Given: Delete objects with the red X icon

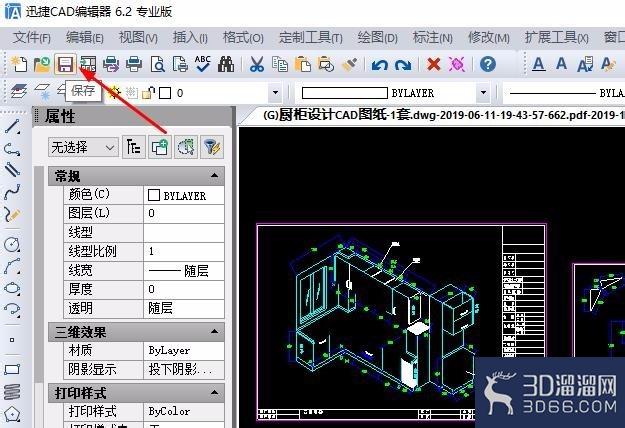Looking at the screenshot, I should coord(434,64).
